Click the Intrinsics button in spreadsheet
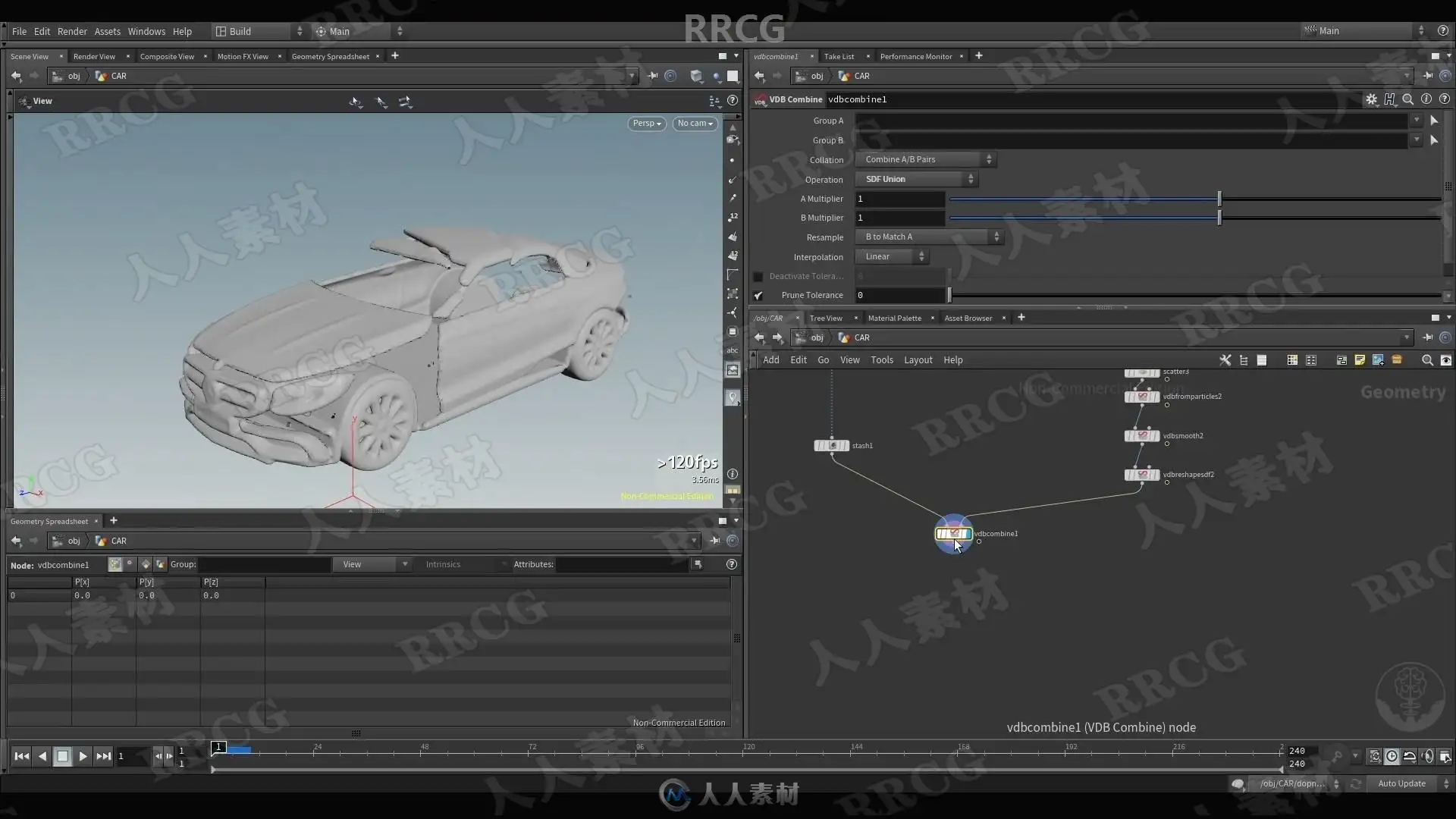 pyautogui.click(x=443, y=565)
